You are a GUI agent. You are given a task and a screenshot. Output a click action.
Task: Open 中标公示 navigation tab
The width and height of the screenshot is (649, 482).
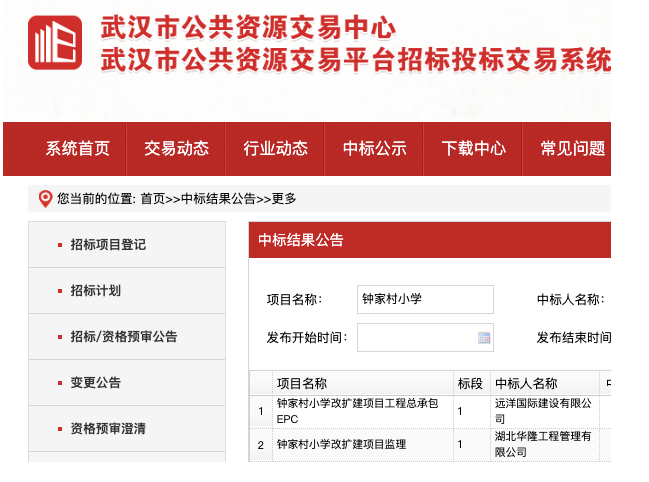pyautogui.click(x=375, y=149)
